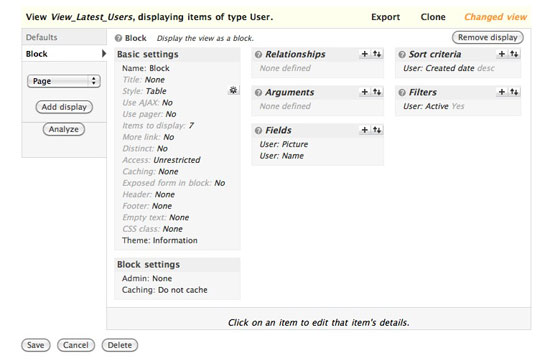Click help icon beside Sort criteria

click(x=402, y=54)
